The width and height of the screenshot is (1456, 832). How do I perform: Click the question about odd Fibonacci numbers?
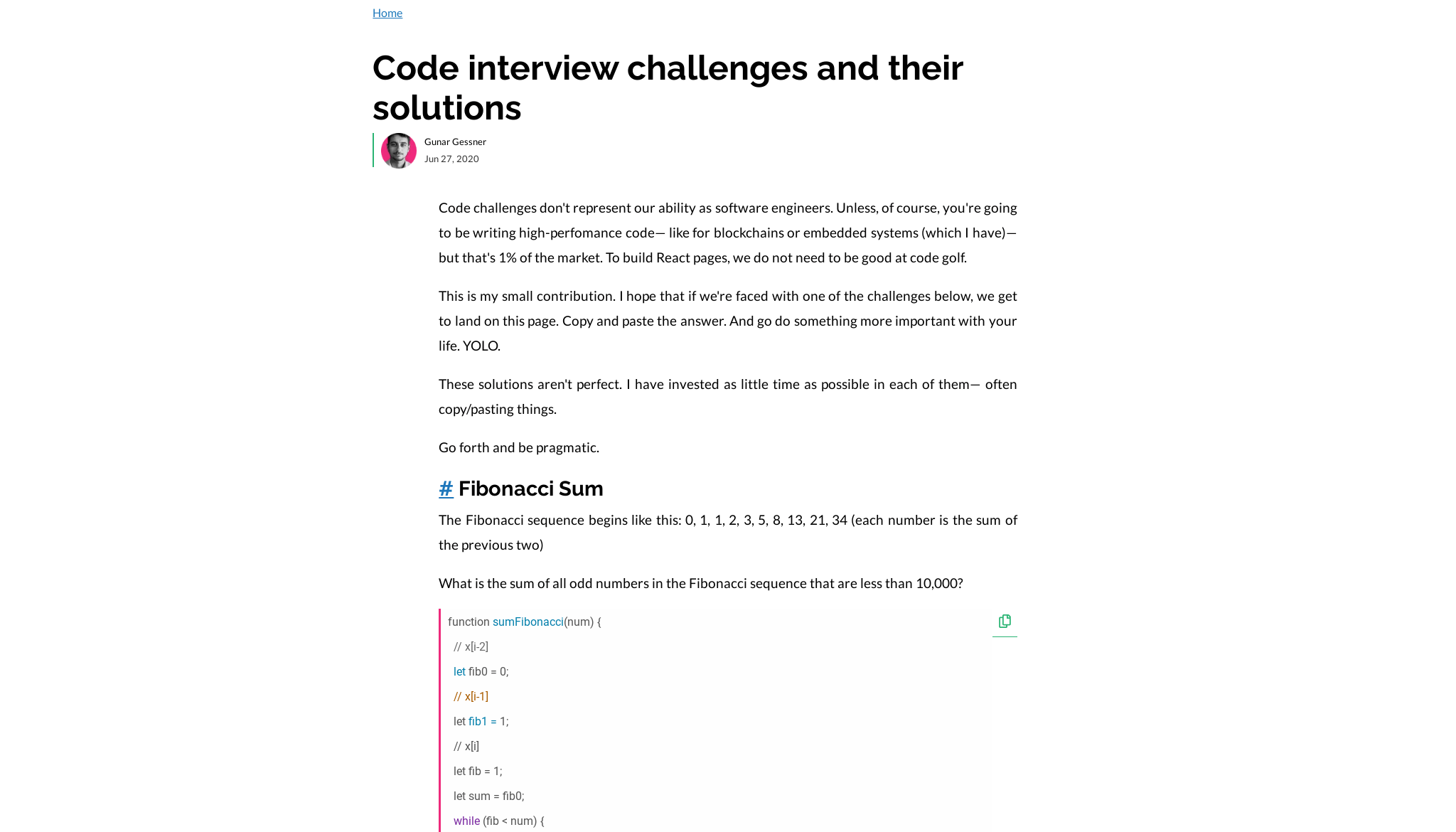tap(700, 583)
